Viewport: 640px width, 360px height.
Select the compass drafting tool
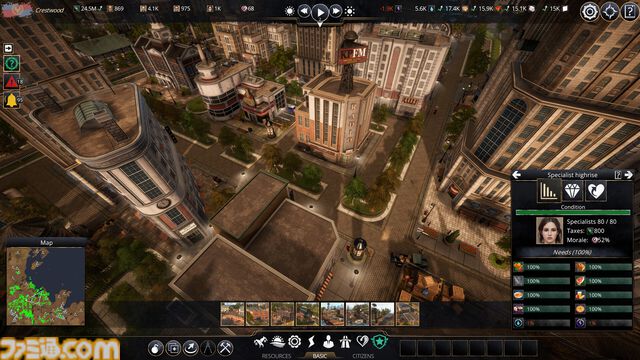[208, 348]
